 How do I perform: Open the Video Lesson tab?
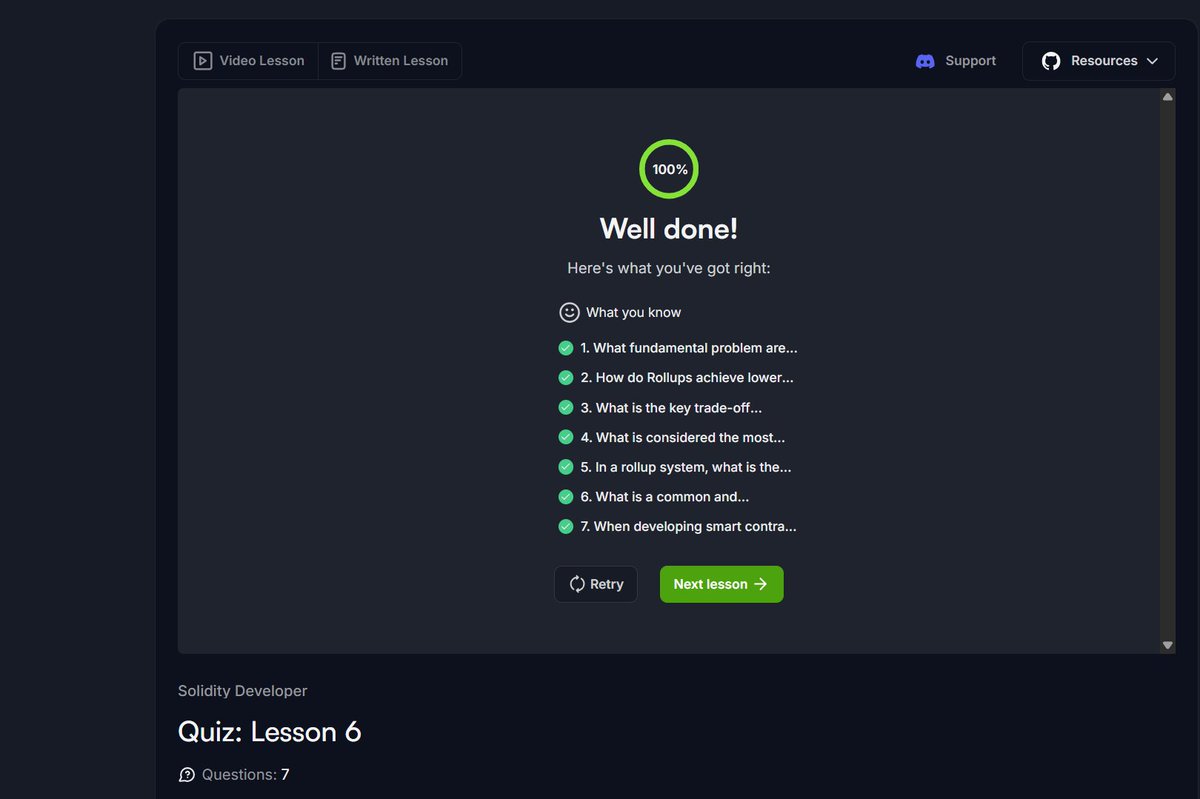248,61
